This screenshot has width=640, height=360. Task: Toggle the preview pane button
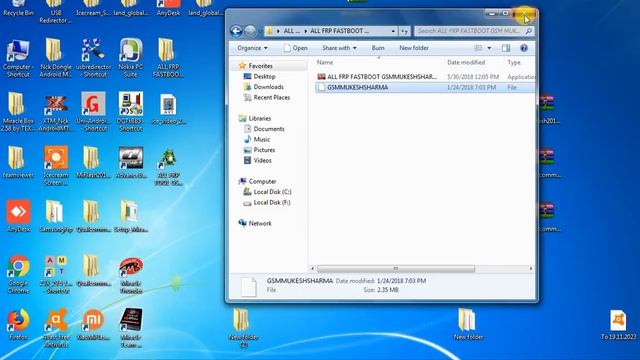click(506, 48)
